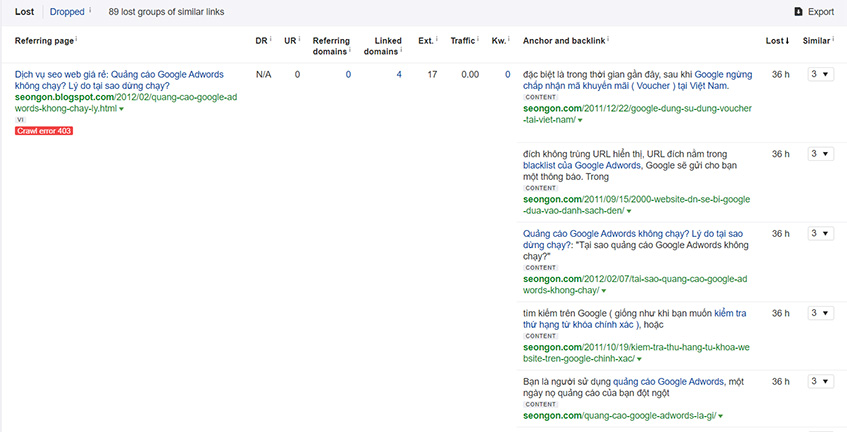Click the referring domains value 0
Viewport: 847px width, 432px height.
(348, 75)
